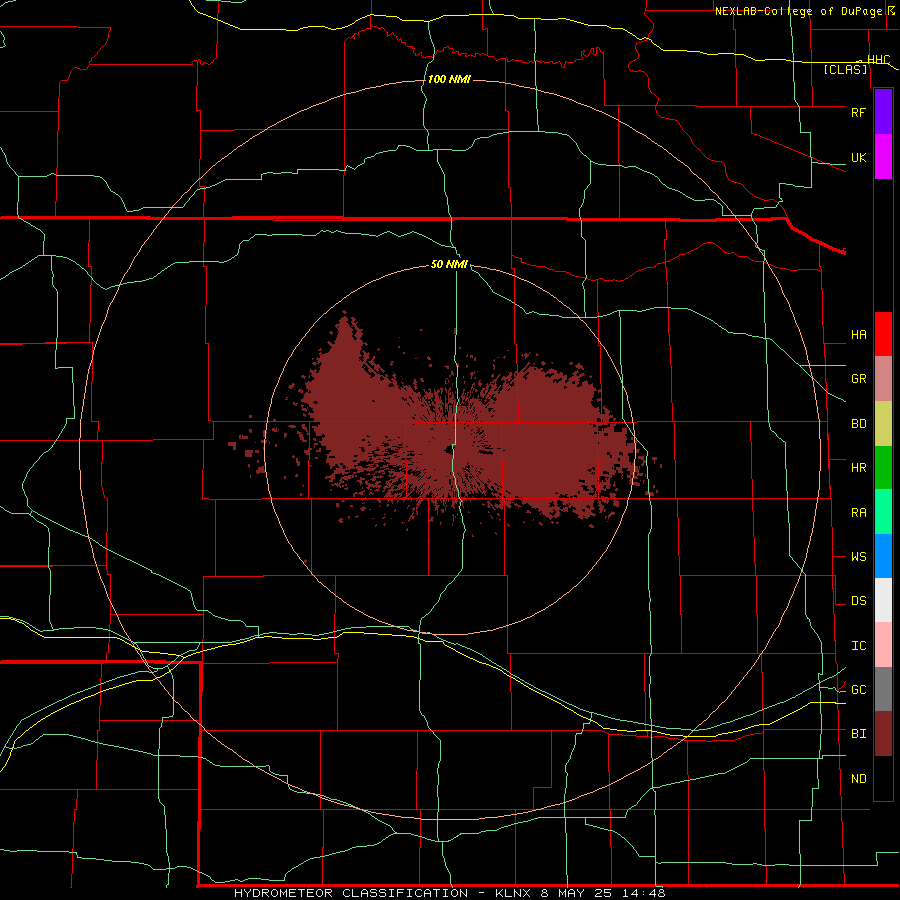This screenshot has height=900, width=900.
Task: Click the GC gray legend swatch
Action: click(x=883, y=689)
